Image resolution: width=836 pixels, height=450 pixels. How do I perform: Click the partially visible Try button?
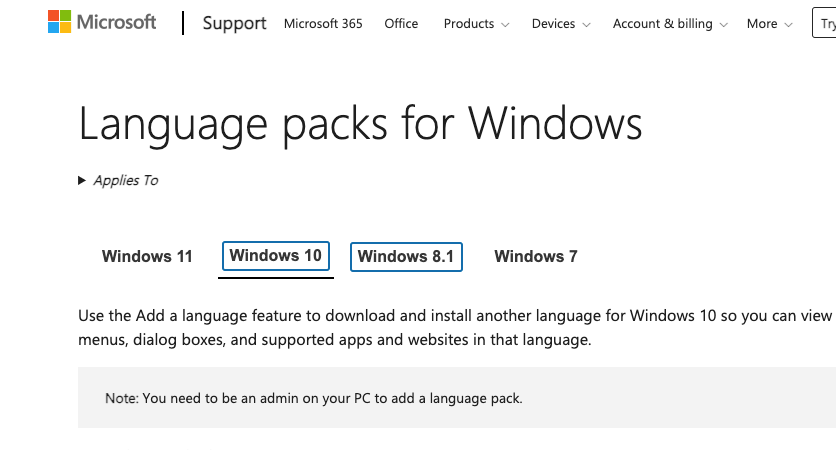pyautogui.click(x=826, y=23)
